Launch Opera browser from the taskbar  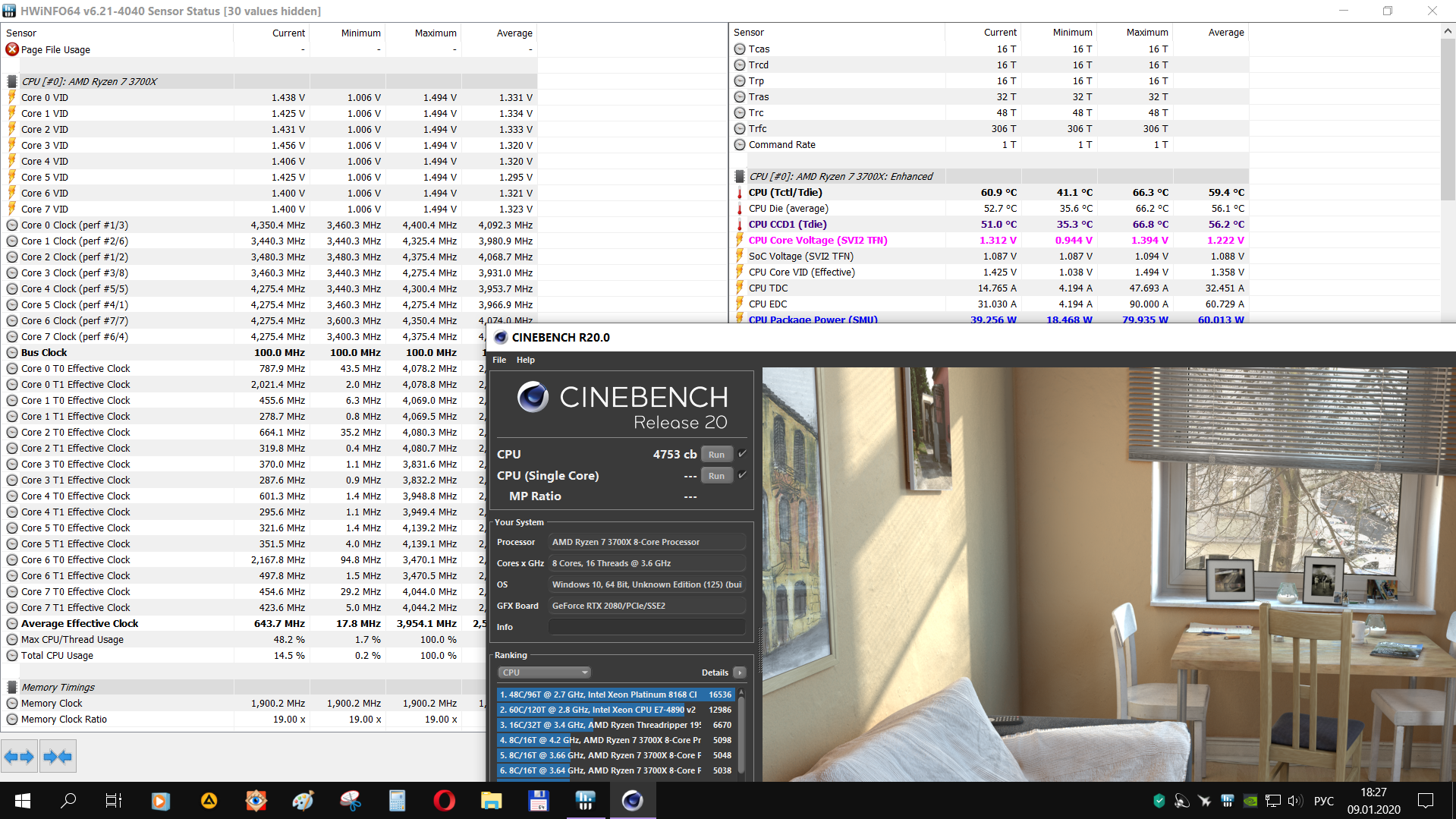pos(444,801)
